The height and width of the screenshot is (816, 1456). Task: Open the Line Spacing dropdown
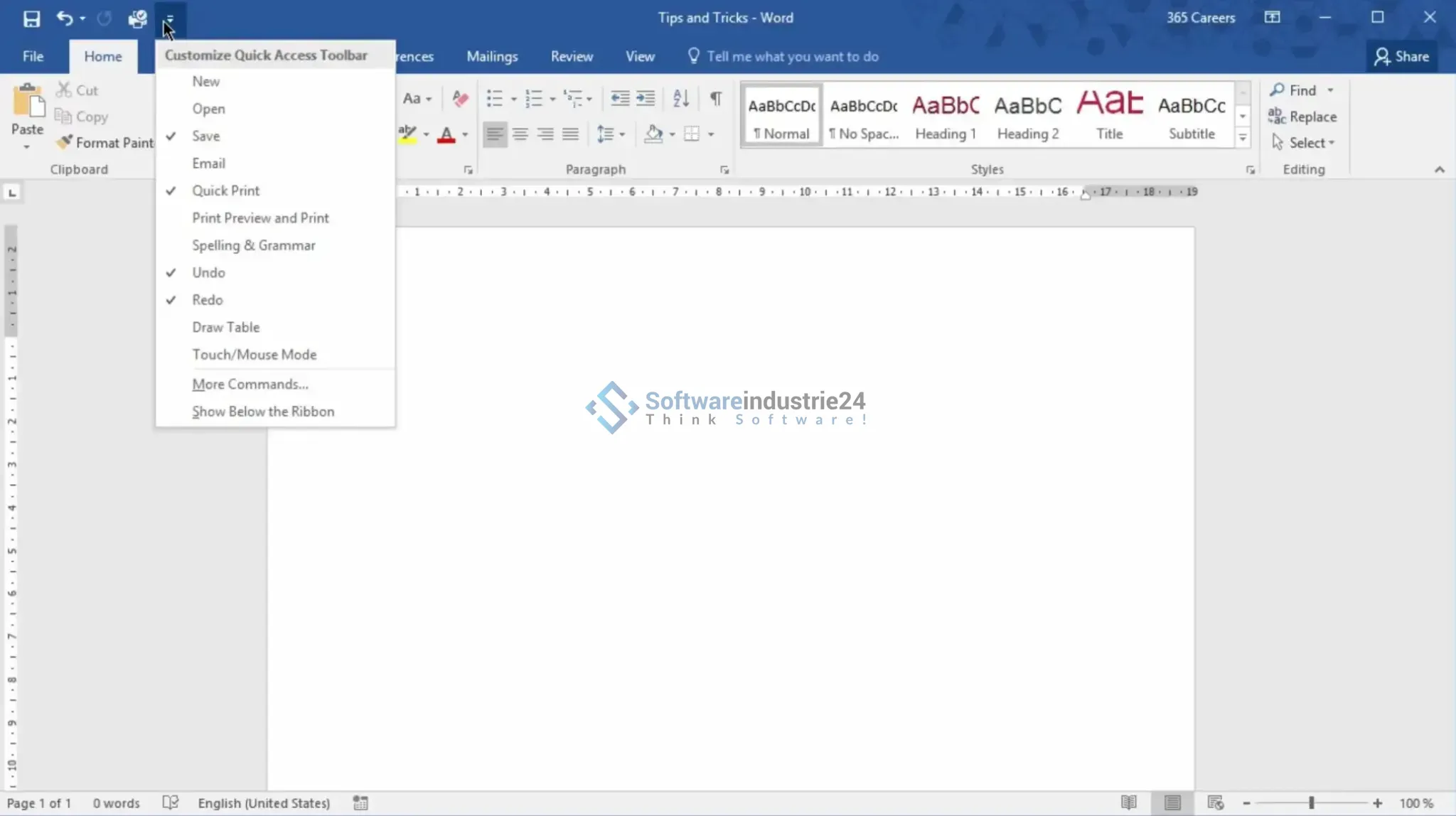click(611, 134)
